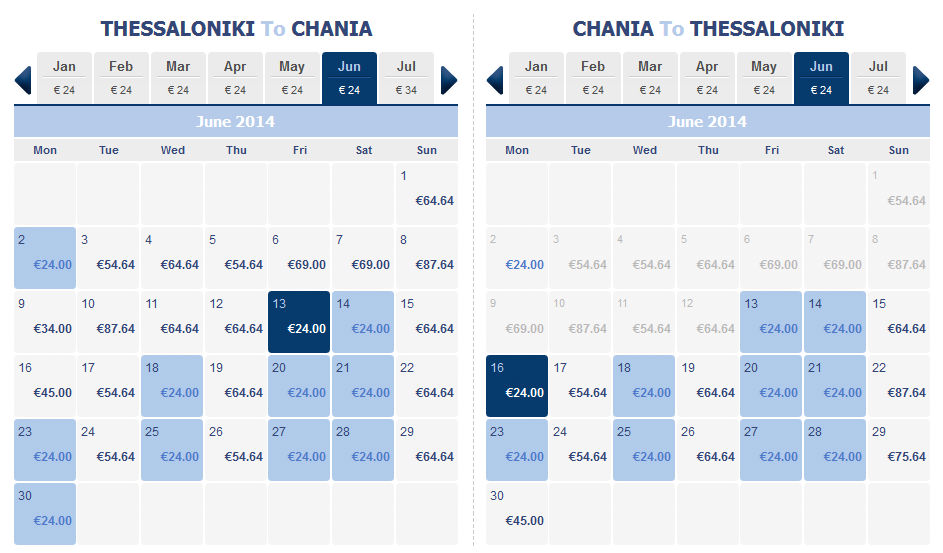The image size is (943, 553).
Task: Pick June 6 outbound fare €69.00
Action: 299,258
